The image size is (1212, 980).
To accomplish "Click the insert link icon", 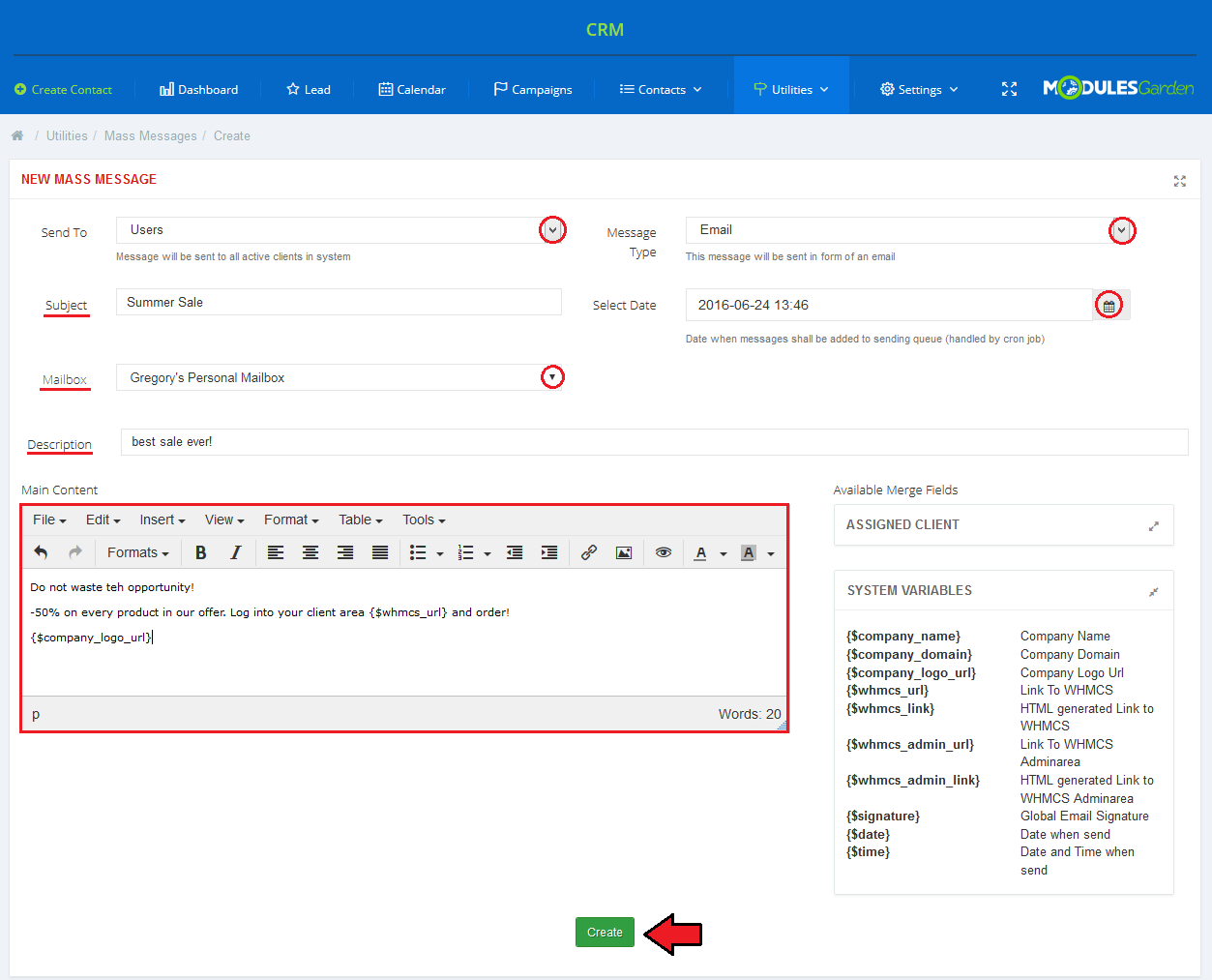I will point(588,552).
